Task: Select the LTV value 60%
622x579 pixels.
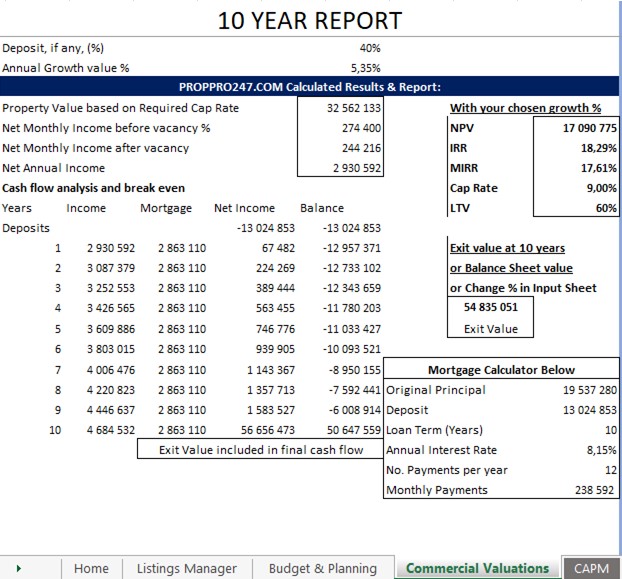Action: pos(607,208)
